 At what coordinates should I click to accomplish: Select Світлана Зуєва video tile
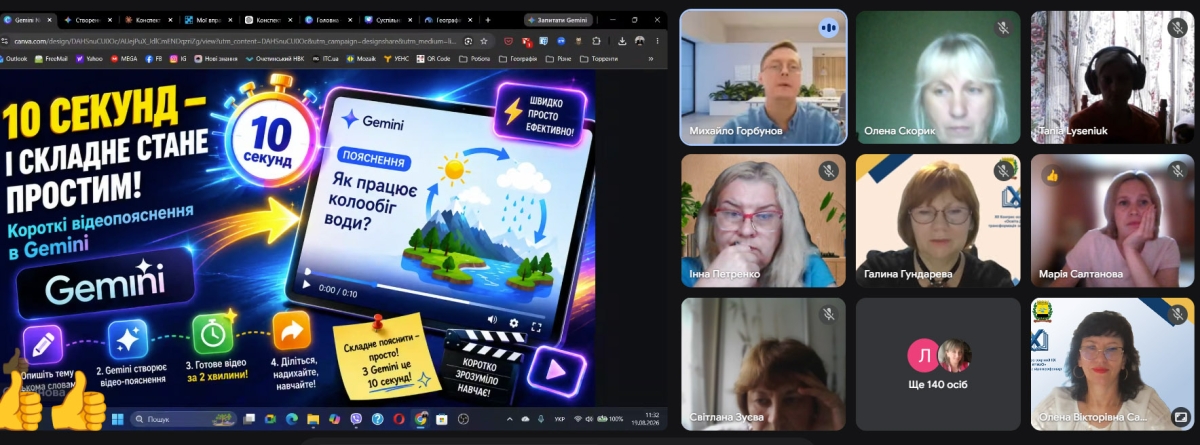click(x=764, y=364)
